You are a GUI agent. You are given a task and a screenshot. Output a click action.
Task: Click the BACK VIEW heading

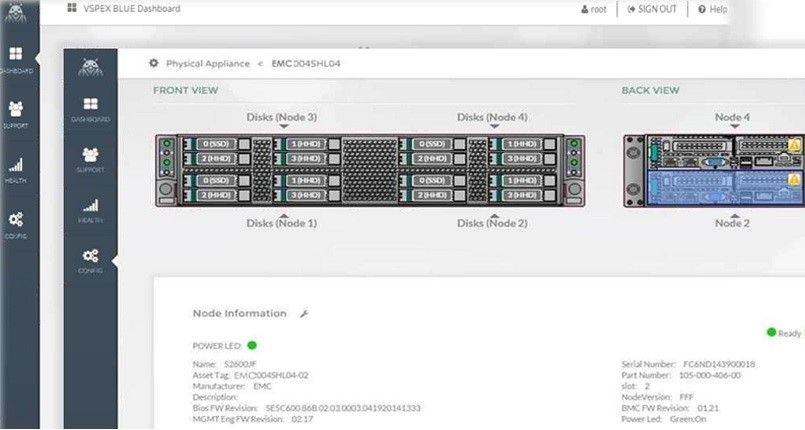click(x=650, y=90)
